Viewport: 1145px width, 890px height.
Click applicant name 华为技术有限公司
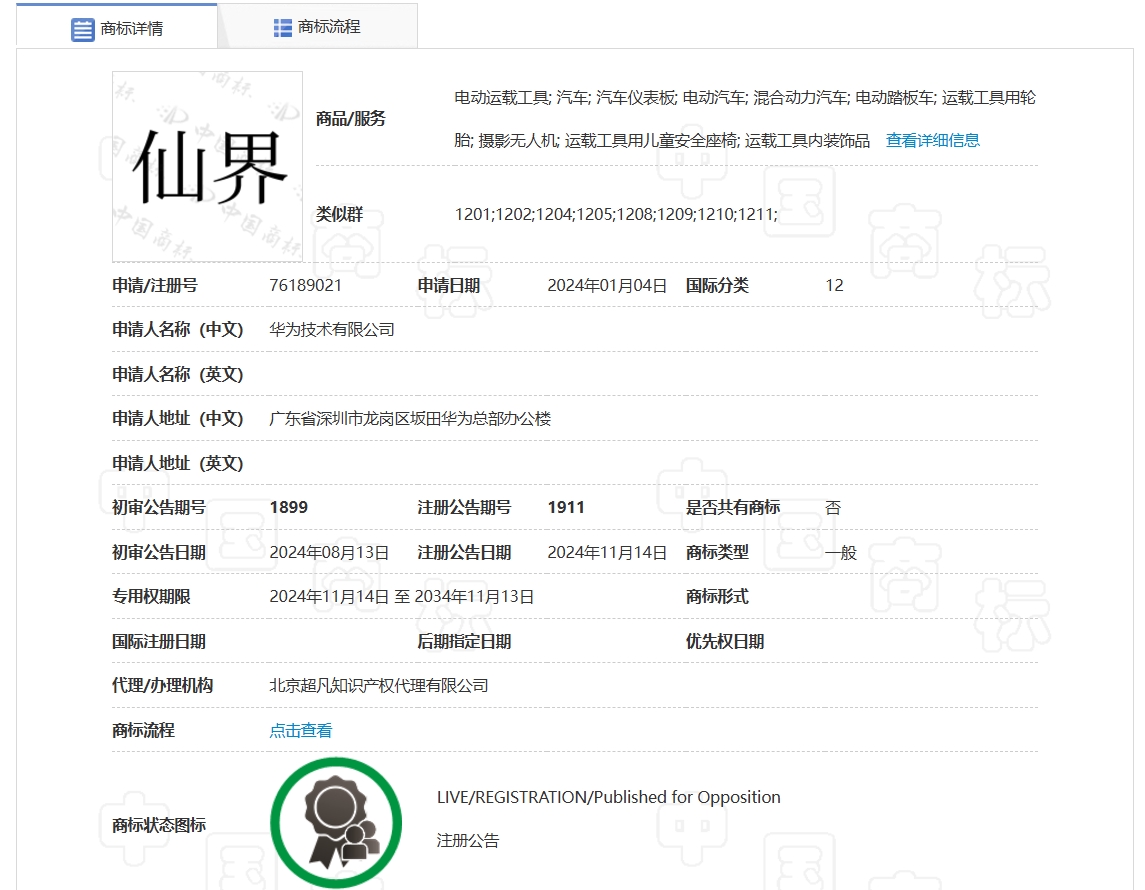(331, 329)
